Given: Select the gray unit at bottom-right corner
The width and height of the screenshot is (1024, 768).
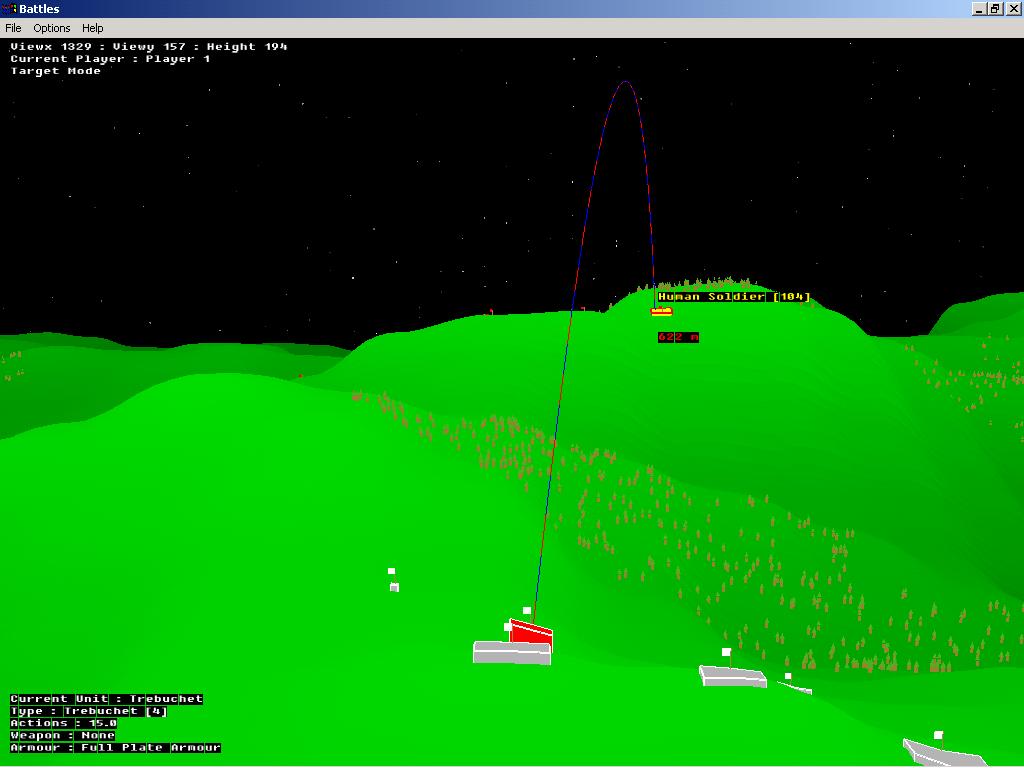Looking at the screenshot, I should point(942,752).
